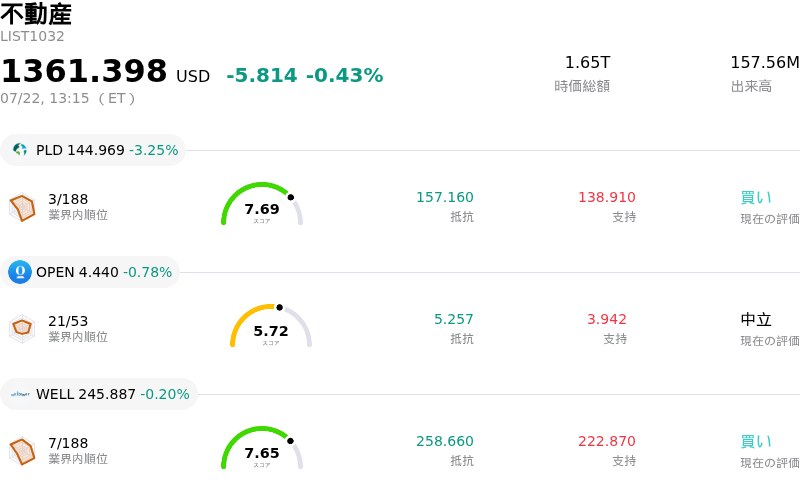Click the 1.65T market cap figure
Viewport: 800px width, 488px height.
587,62
